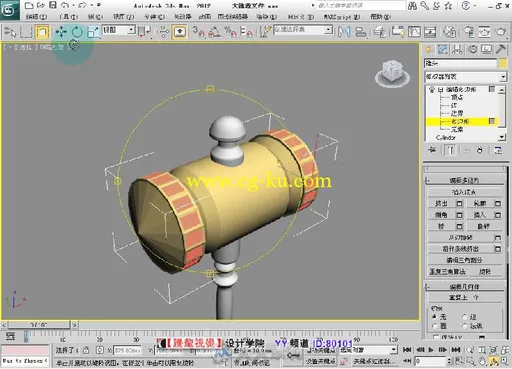Open the Rendered Frame Window
Viewport: 512px width, 369px height.
coord(485,32)
